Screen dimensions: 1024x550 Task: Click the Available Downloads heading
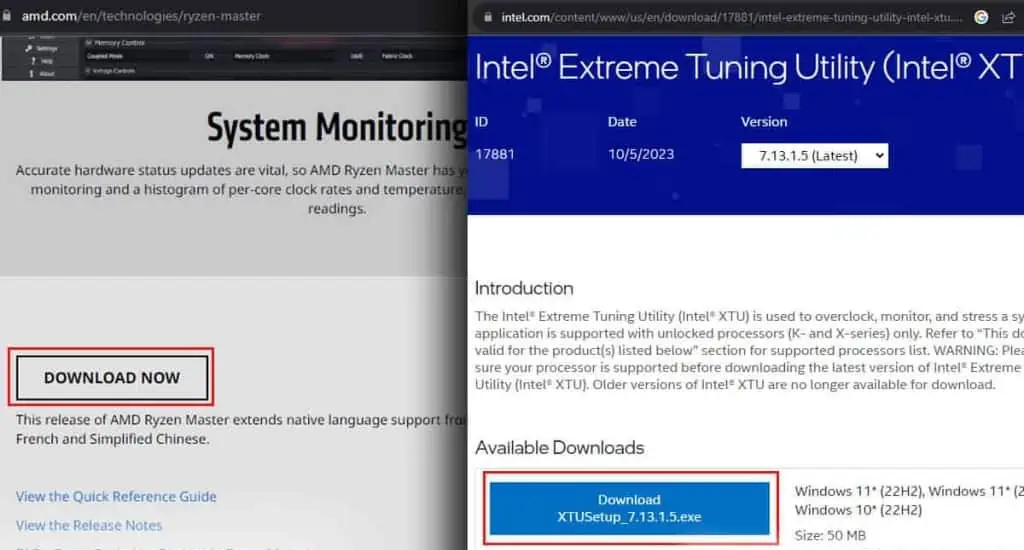pos(559,447)
